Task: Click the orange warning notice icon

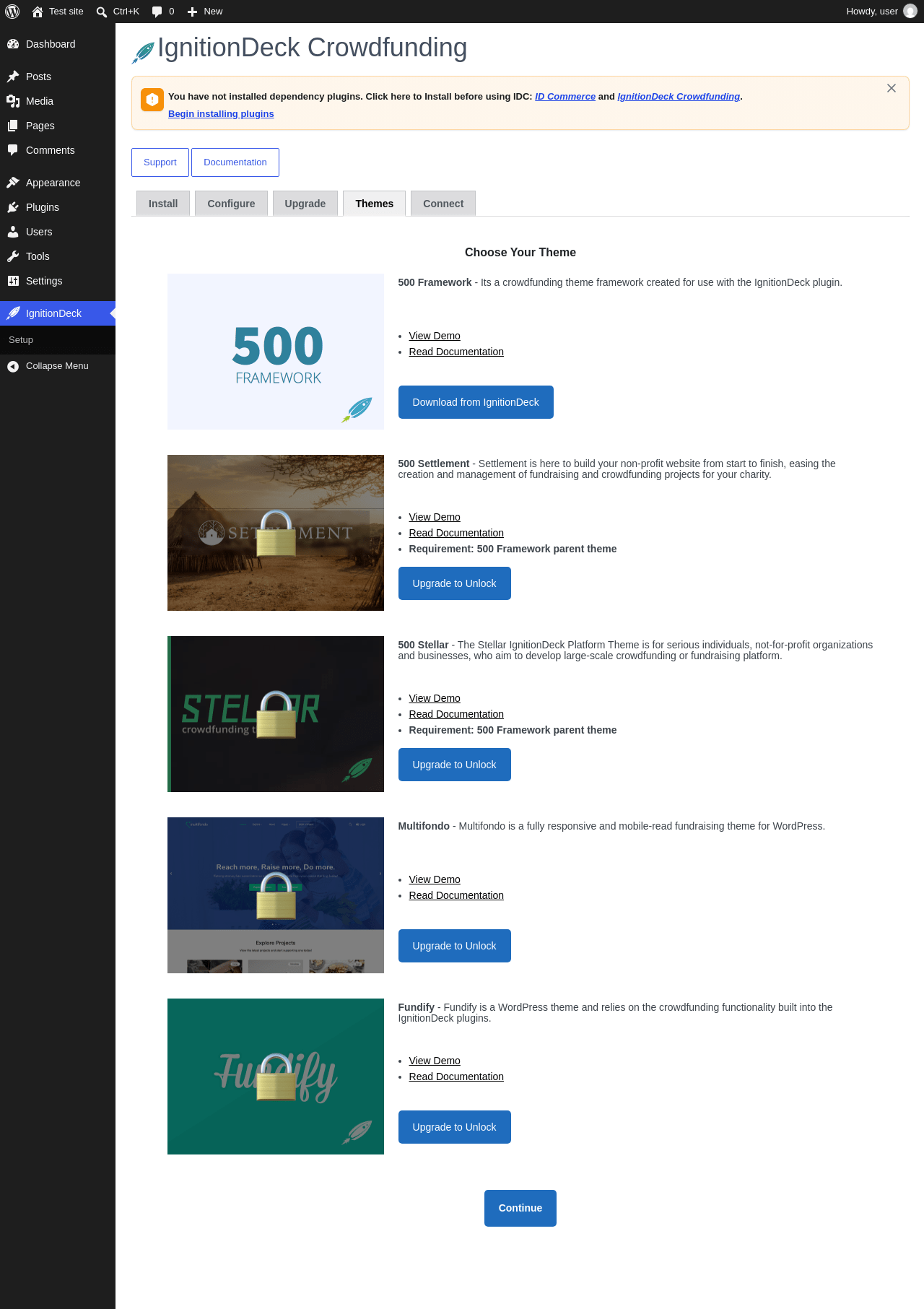Action: point(152,100)
